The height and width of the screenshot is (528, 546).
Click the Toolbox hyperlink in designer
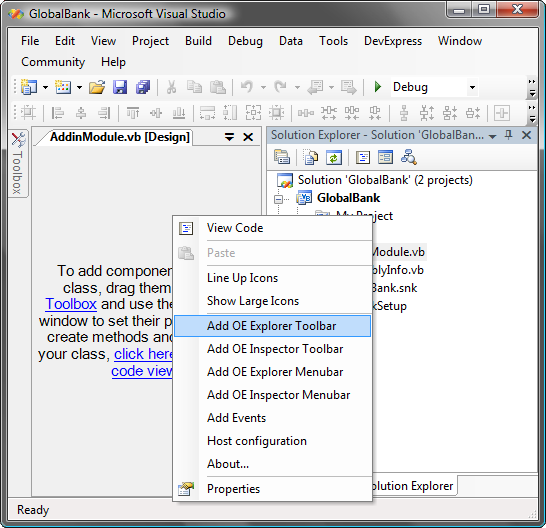click(71, 304)
